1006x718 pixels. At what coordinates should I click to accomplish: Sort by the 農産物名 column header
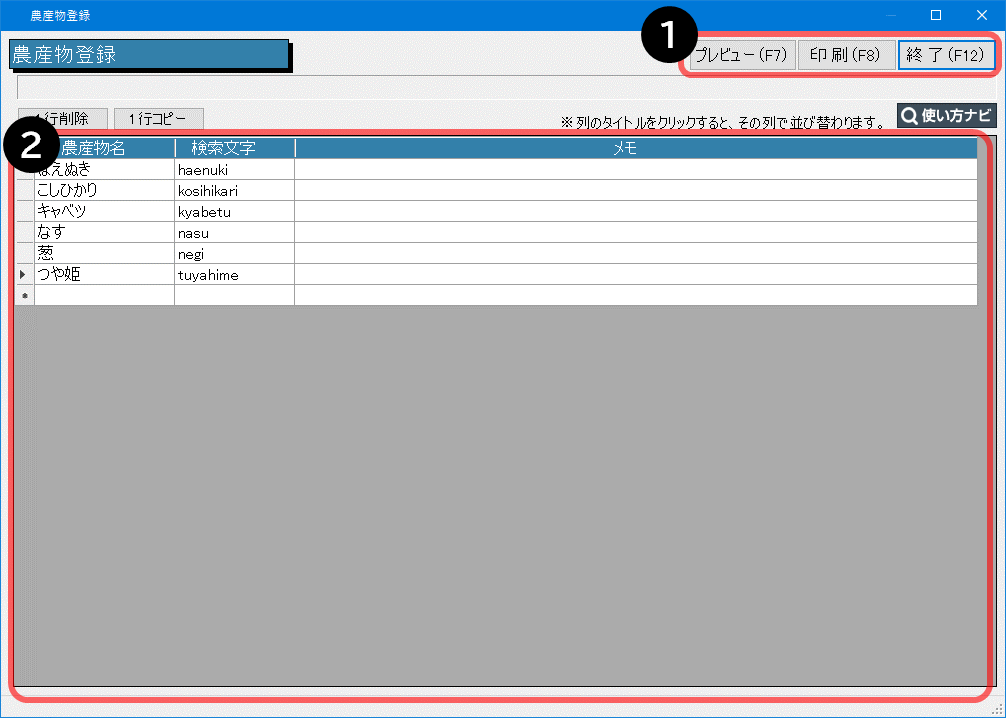pos(105,148)
